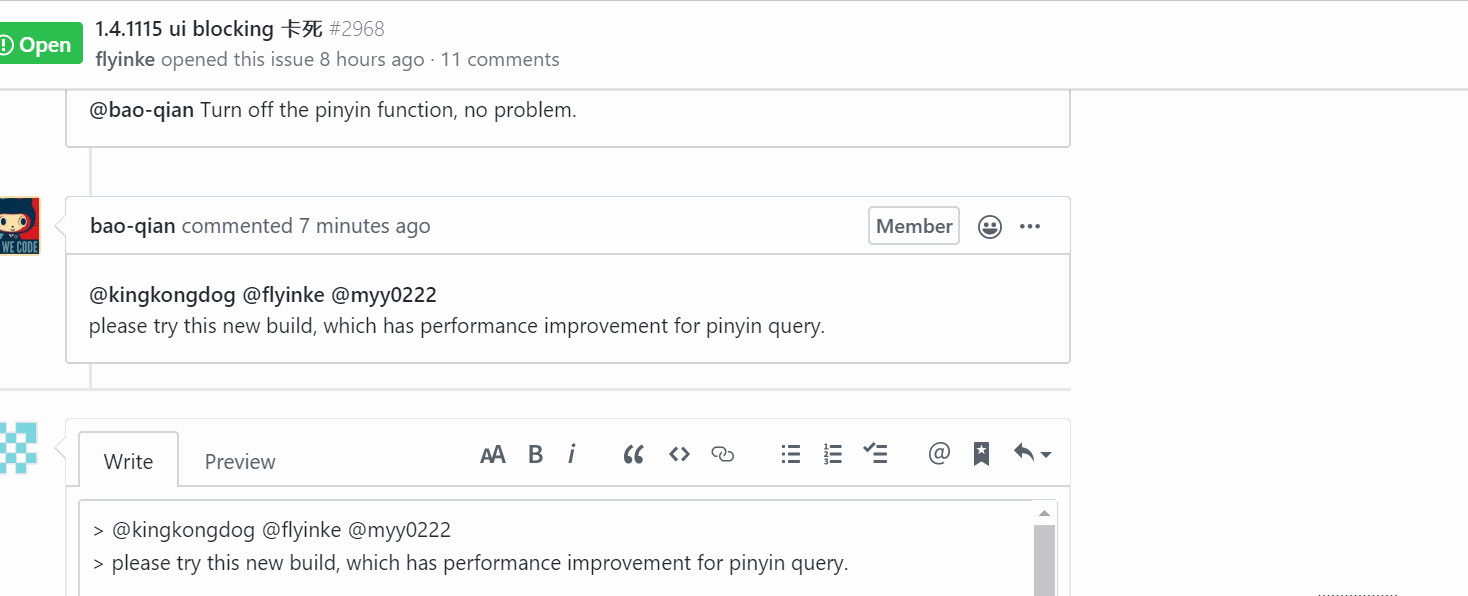Viewport: 1468px width, 596px height.
Task: Click the text size heading icon
Action: 493,455
